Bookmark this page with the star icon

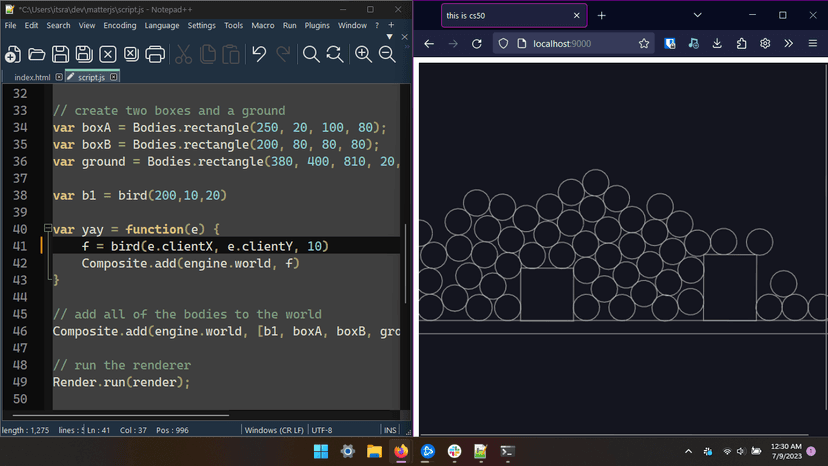[x=644, y=44]
